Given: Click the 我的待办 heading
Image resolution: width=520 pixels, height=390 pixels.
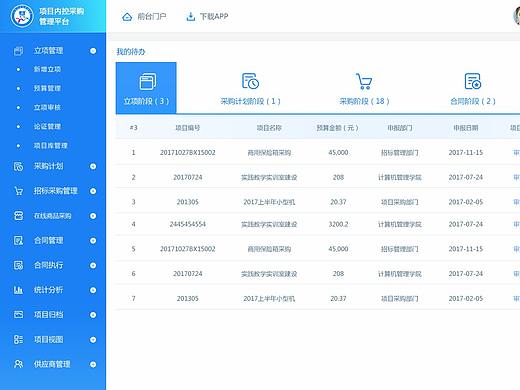Looking at the screenshot, I should click(131, 52).
